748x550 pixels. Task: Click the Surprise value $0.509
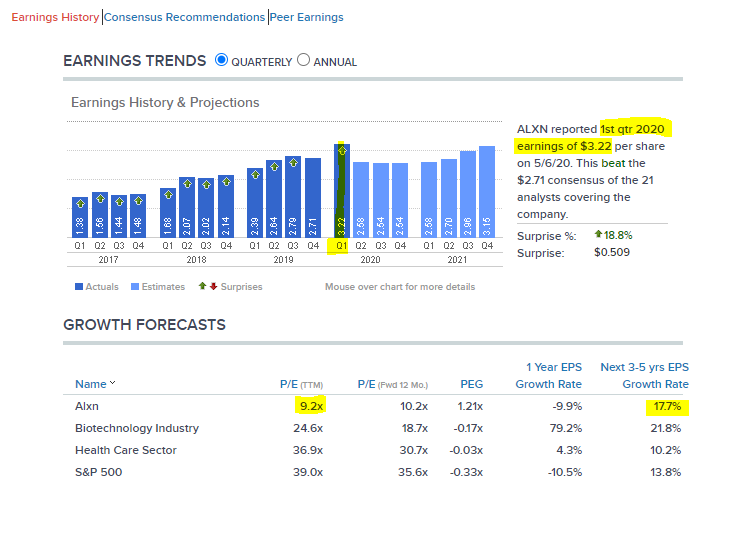tap(612, 252)
